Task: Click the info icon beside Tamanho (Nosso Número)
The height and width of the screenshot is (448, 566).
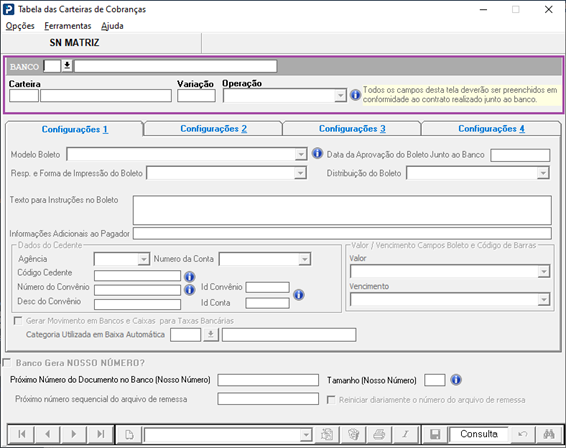Action: [456, 380]
